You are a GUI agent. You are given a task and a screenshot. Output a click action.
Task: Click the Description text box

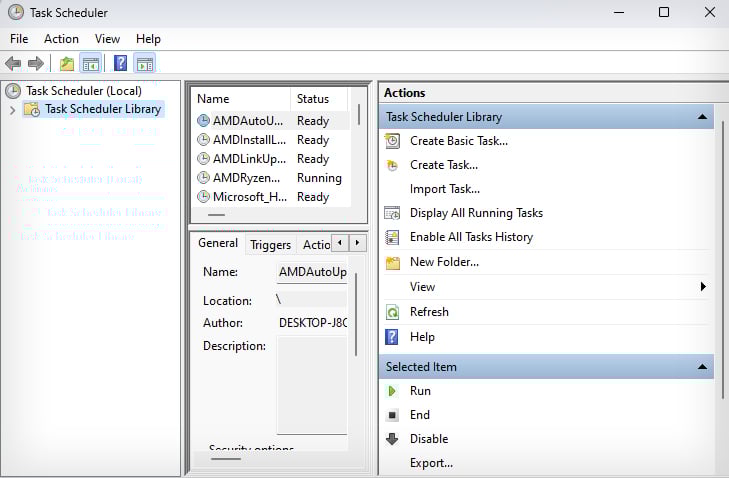click(312, 385)
